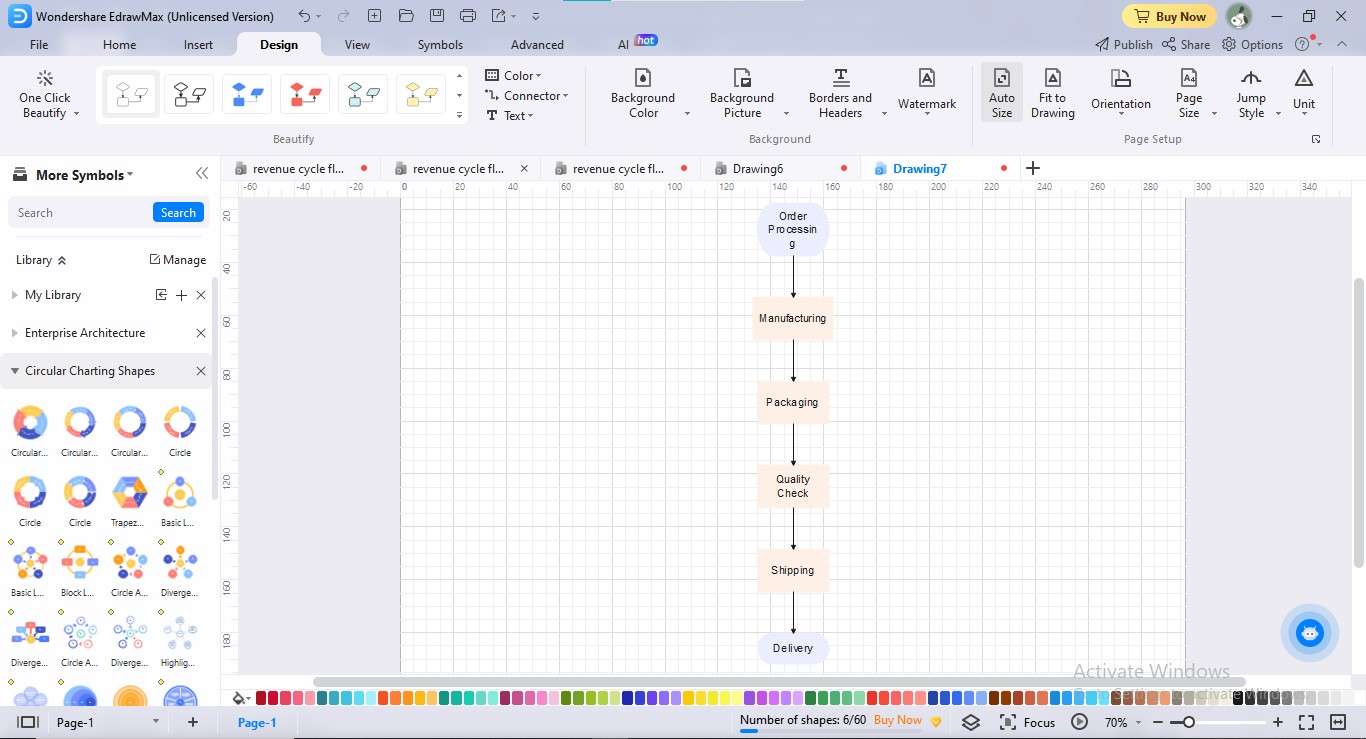This screenshot has height=739, width=1366.
Task: Open file folder icon
Action: click(405, 16)
